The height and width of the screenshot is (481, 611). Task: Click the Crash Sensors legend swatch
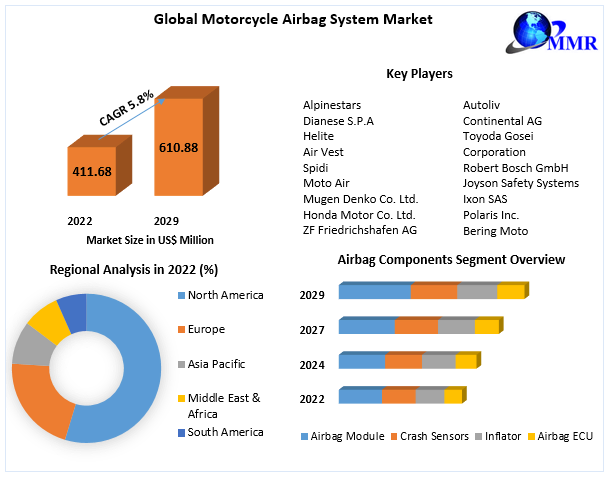(x=395, y=436)
